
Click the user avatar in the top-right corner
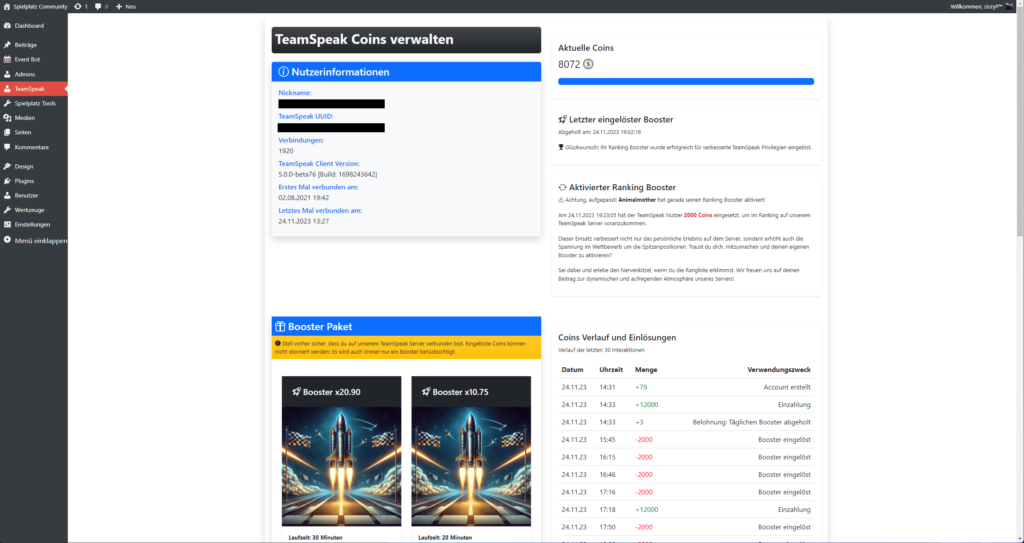pyautogui.click(x=1009, y=7)
